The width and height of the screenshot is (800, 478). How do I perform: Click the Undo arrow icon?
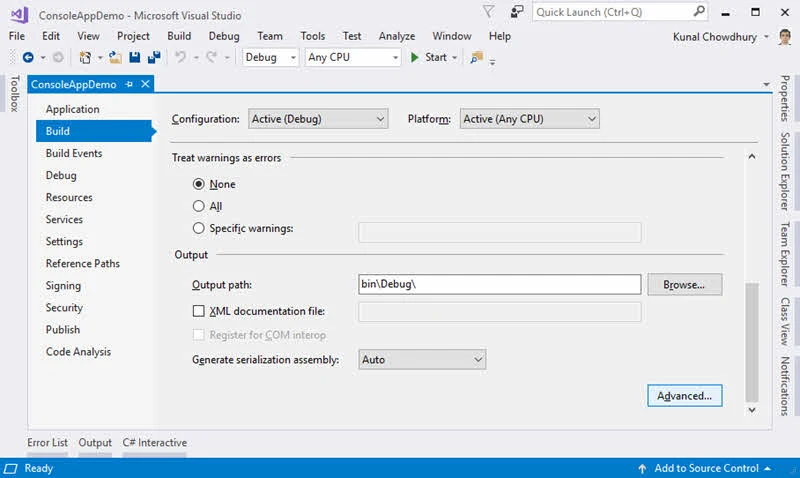(180, 57)
